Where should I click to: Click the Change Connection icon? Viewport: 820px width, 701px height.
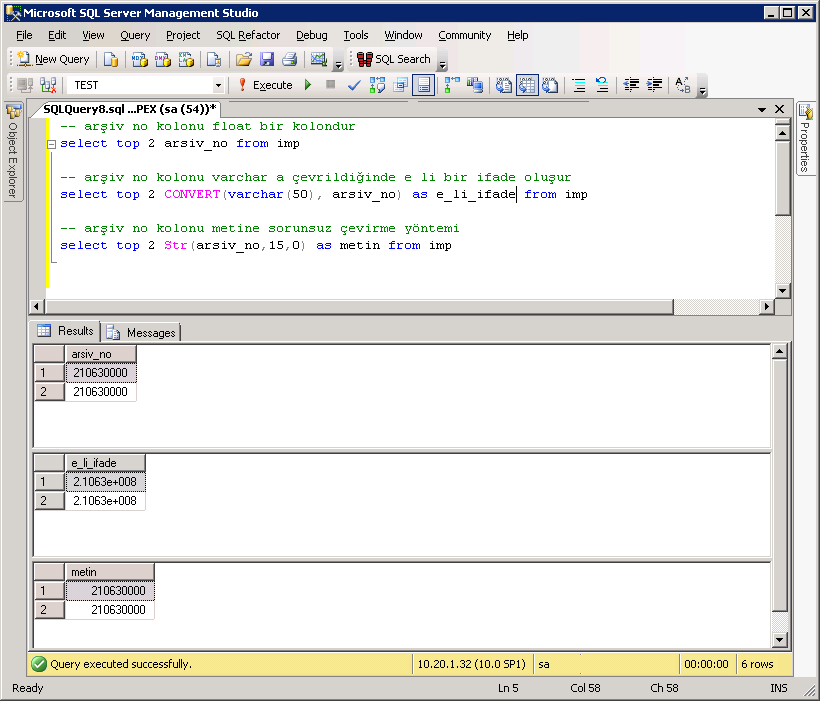48,85
